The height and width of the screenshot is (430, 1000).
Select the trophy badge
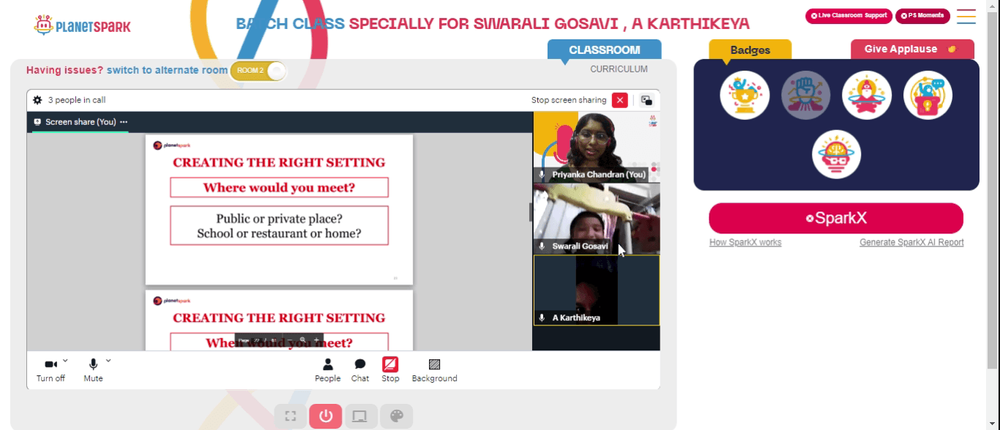(x=744, y=95)
